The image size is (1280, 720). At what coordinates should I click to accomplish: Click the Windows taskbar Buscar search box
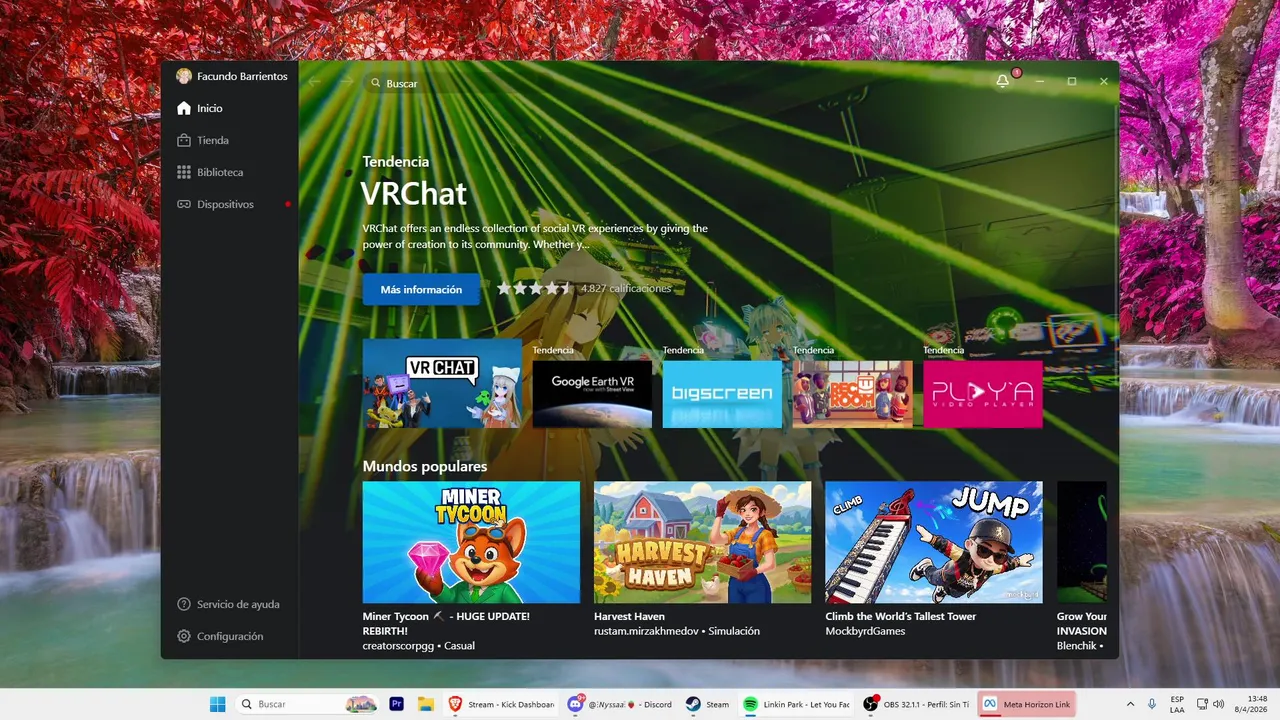308,704
